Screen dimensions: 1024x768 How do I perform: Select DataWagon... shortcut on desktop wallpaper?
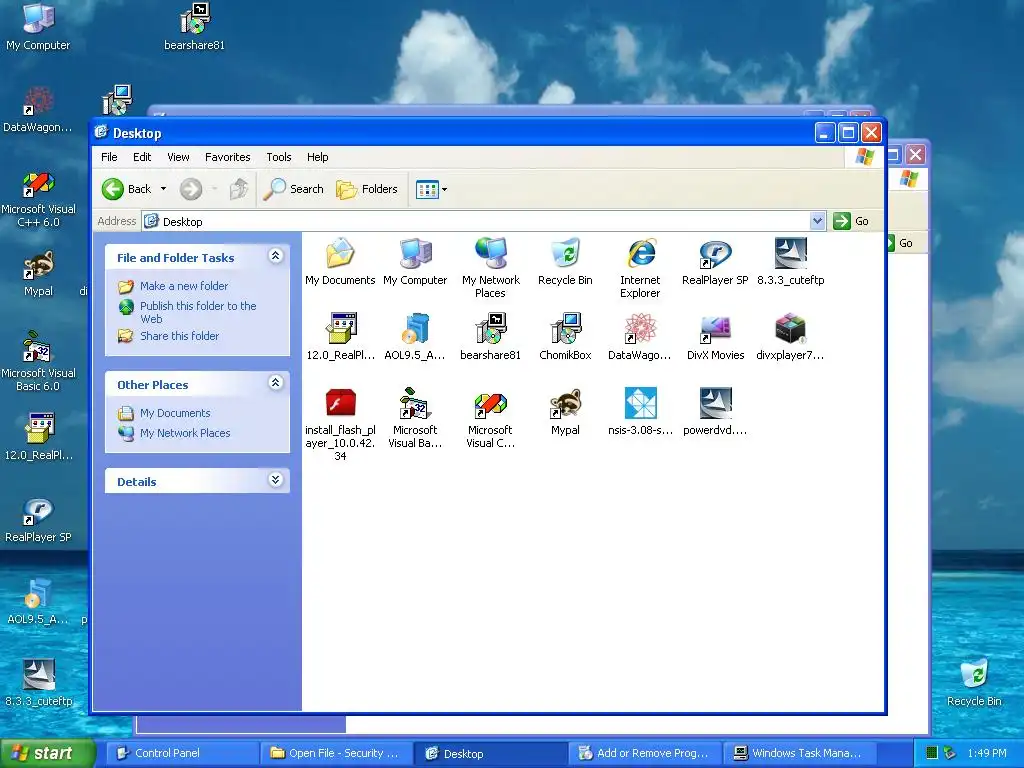(38, 110)
